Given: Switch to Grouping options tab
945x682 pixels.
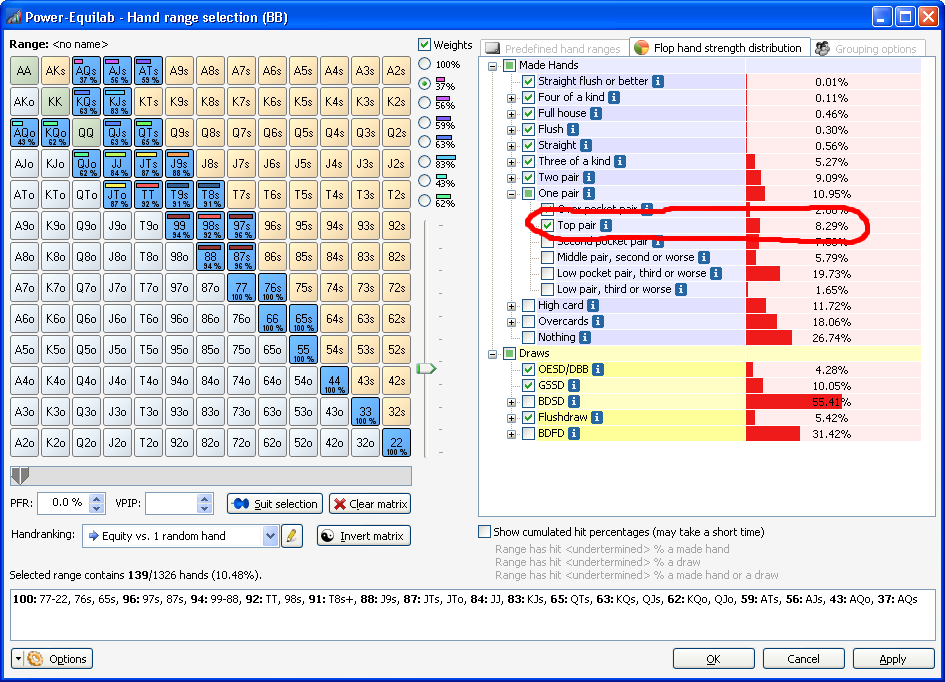Looking at the screenshot, I should [x=868, y=48].
